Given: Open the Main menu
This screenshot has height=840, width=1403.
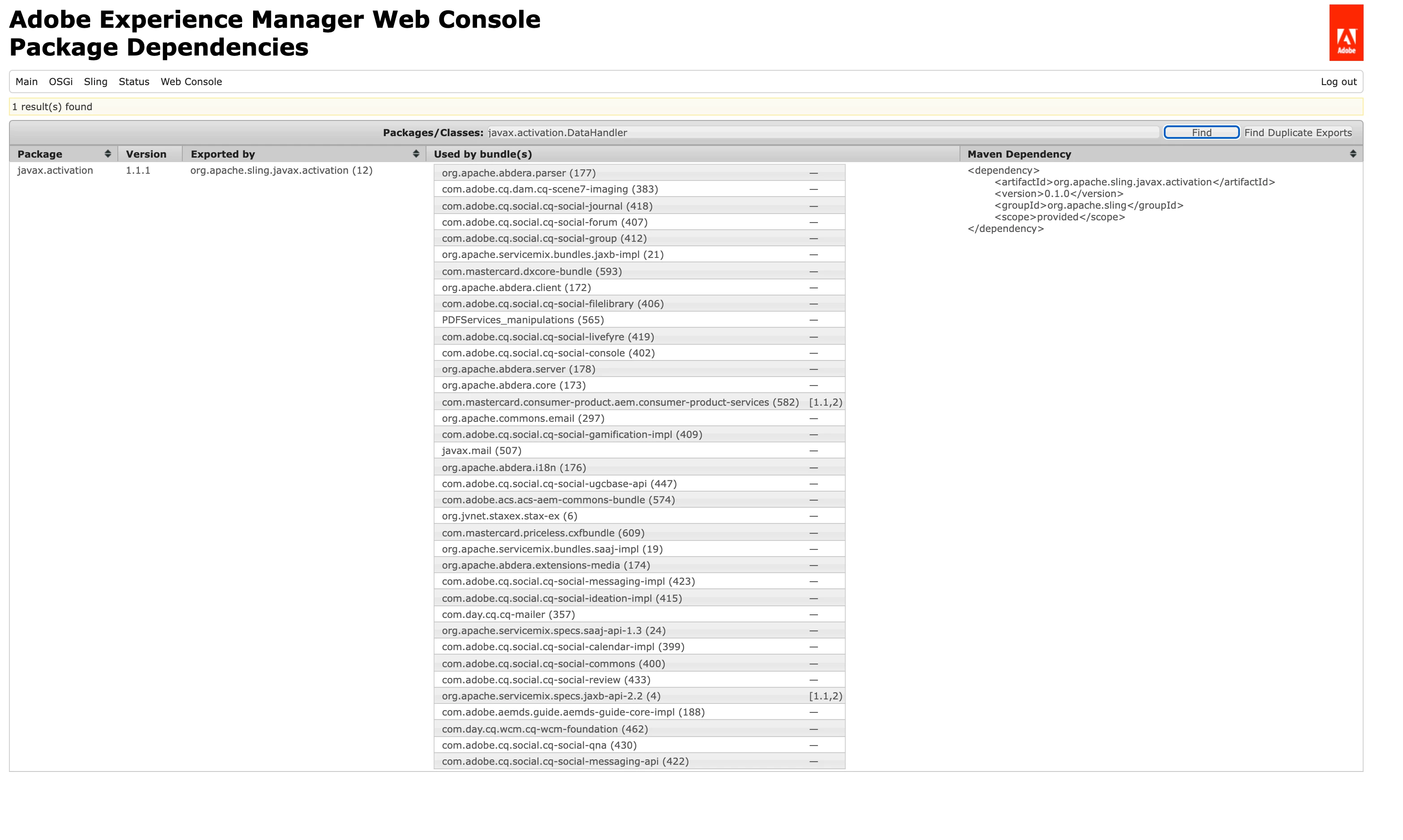Looking at the screenshot, I should click(x=26, y=81).
